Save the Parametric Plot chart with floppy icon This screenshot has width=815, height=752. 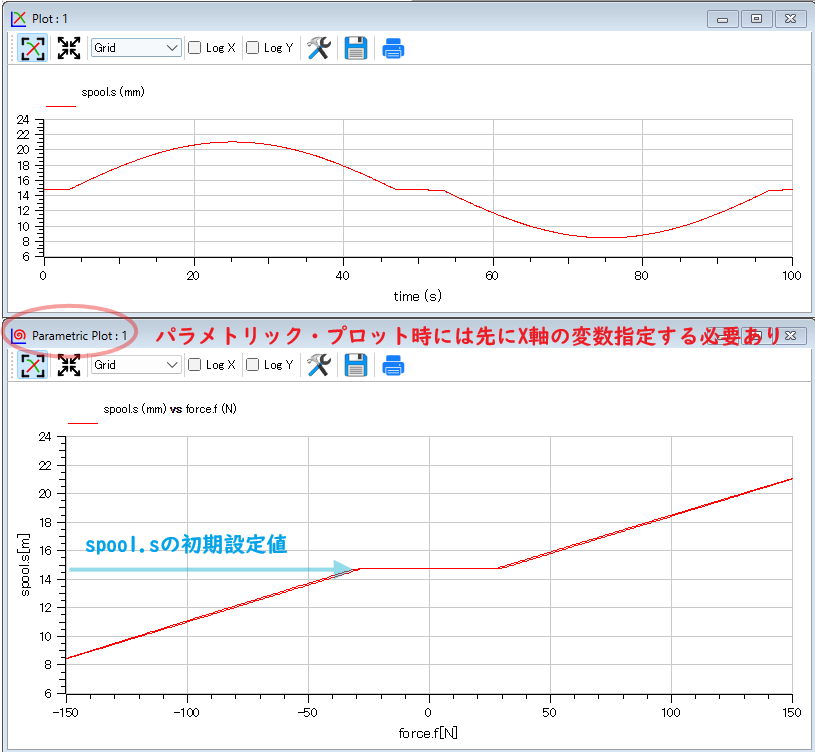(356, 365)
